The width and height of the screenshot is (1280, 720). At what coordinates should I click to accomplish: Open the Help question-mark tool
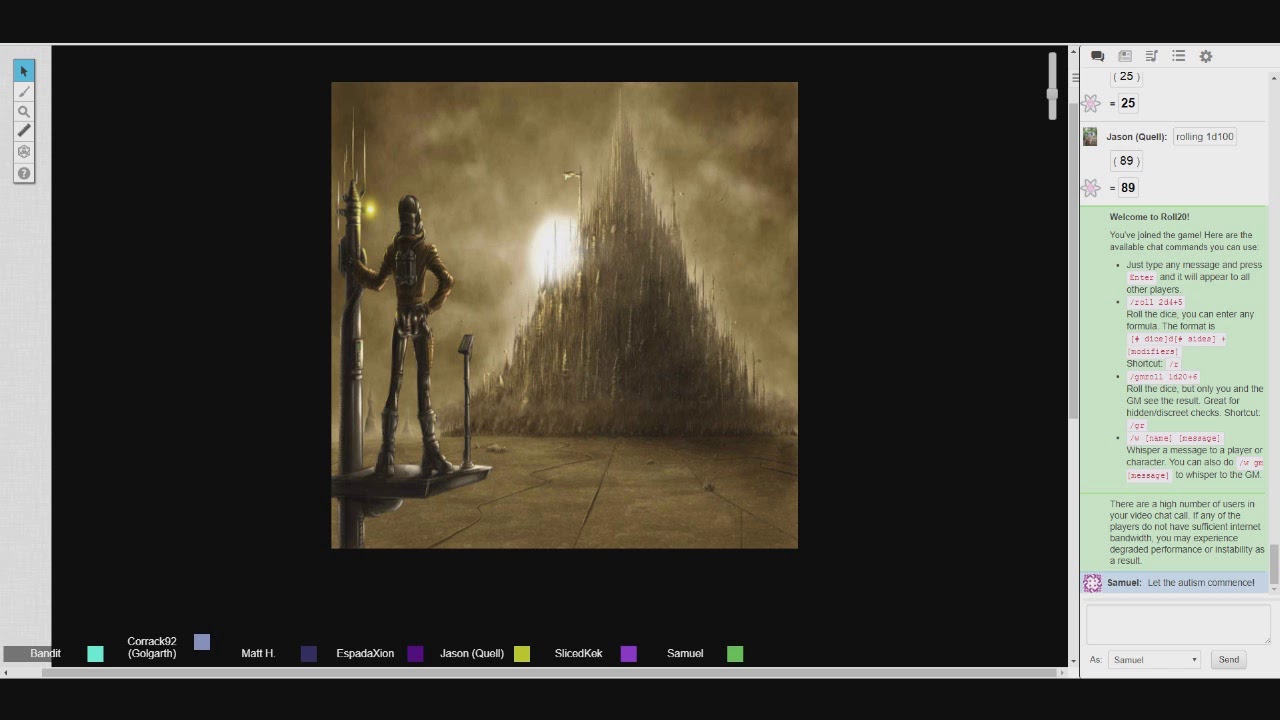pos(24,173)
